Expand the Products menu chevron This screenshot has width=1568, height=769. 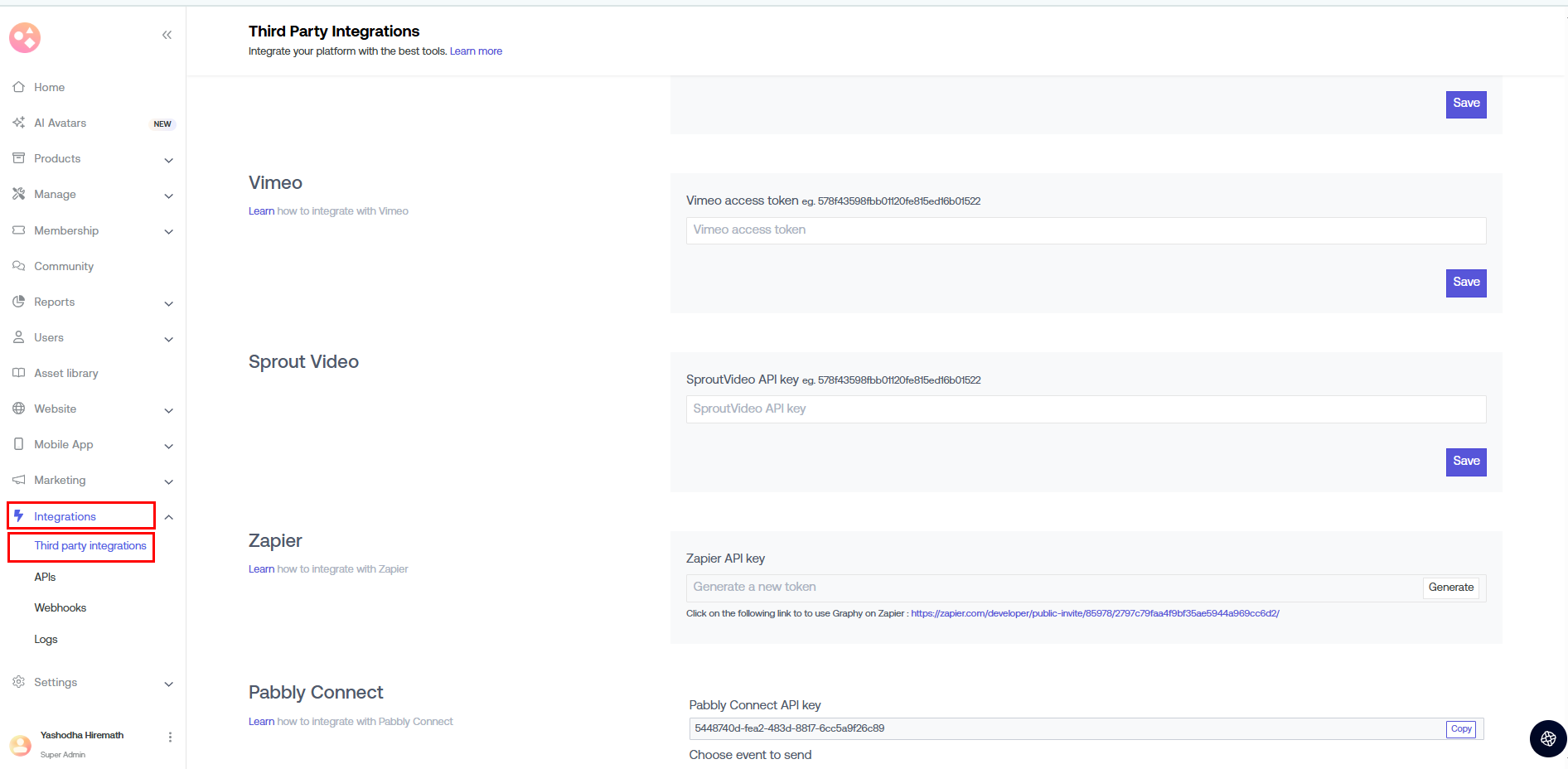coord(169,160)
